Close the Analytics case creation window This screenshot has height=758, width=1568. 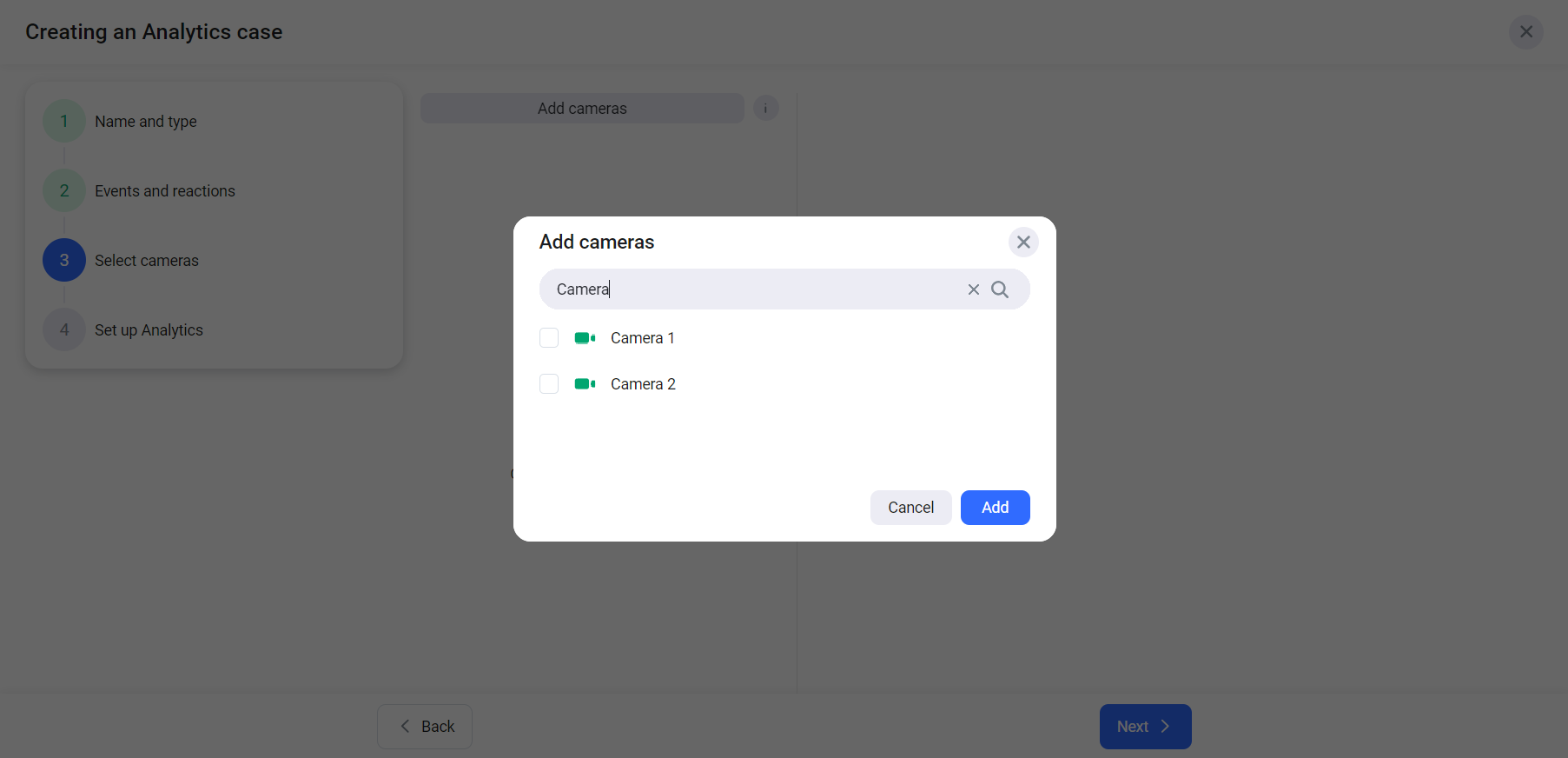point(1525,32)
